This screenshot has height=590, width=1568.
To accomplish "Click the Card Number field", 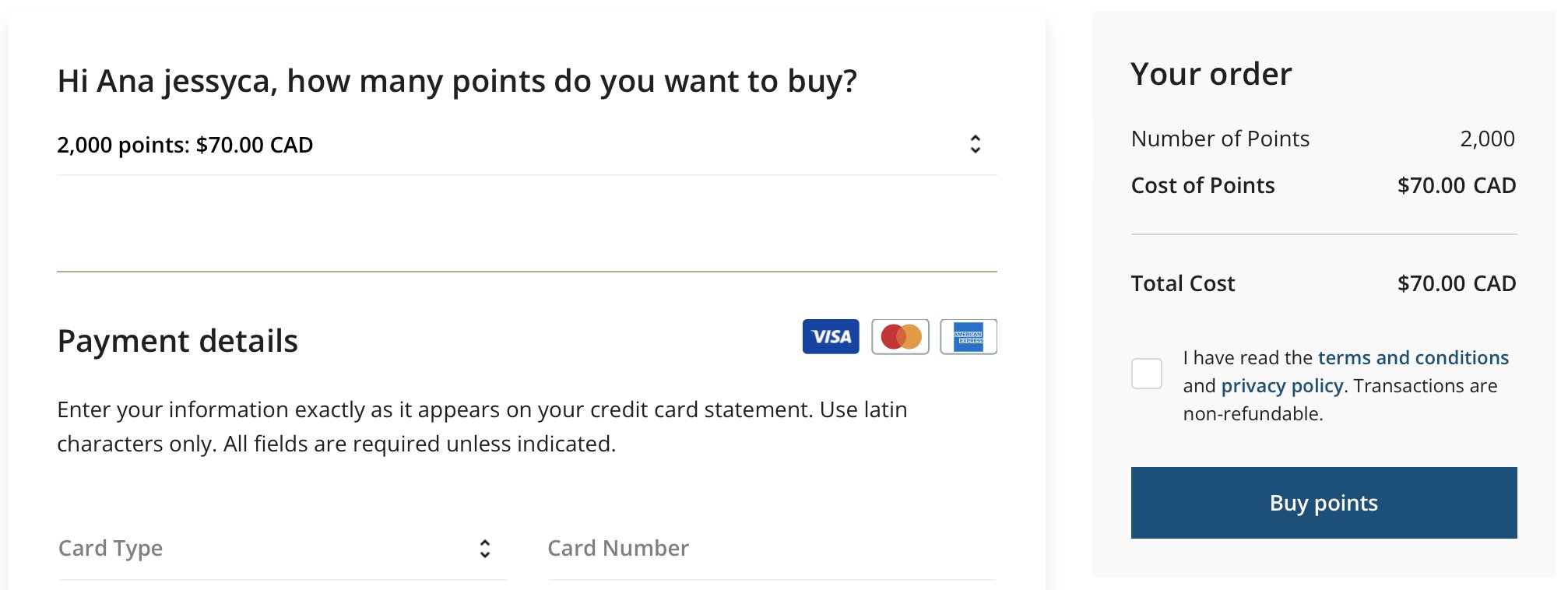I will coord(772,549).
